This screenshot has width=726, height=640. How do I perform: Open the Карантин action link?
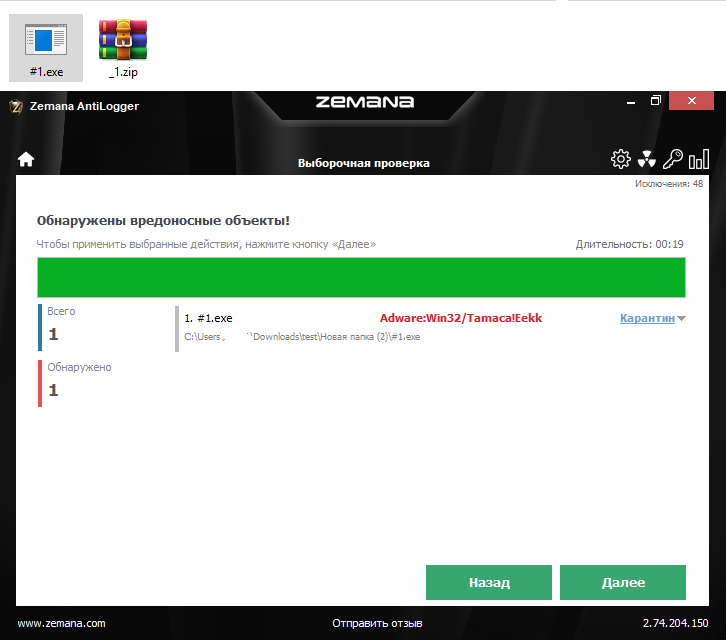(x=647, y=318)
